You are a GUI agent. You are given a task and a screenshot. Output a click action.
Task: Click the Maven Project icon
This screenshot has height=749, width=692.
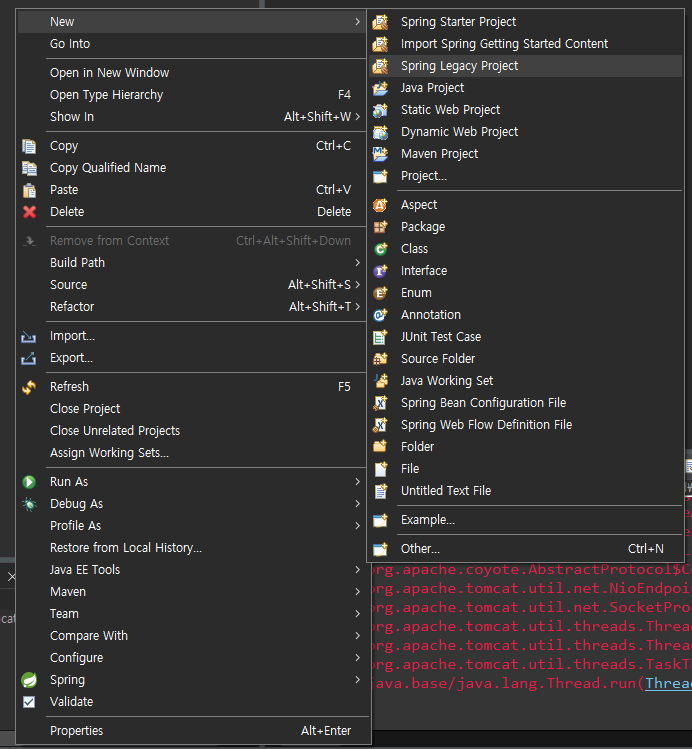pos(380,154)
